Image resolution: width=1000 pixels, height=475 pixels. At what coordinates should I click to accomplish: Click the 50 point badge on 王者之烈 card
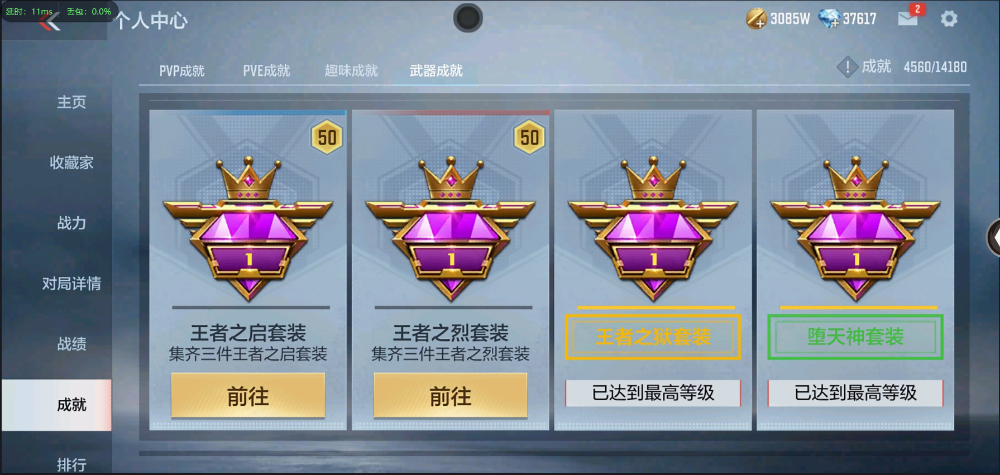tap(529, 137)
